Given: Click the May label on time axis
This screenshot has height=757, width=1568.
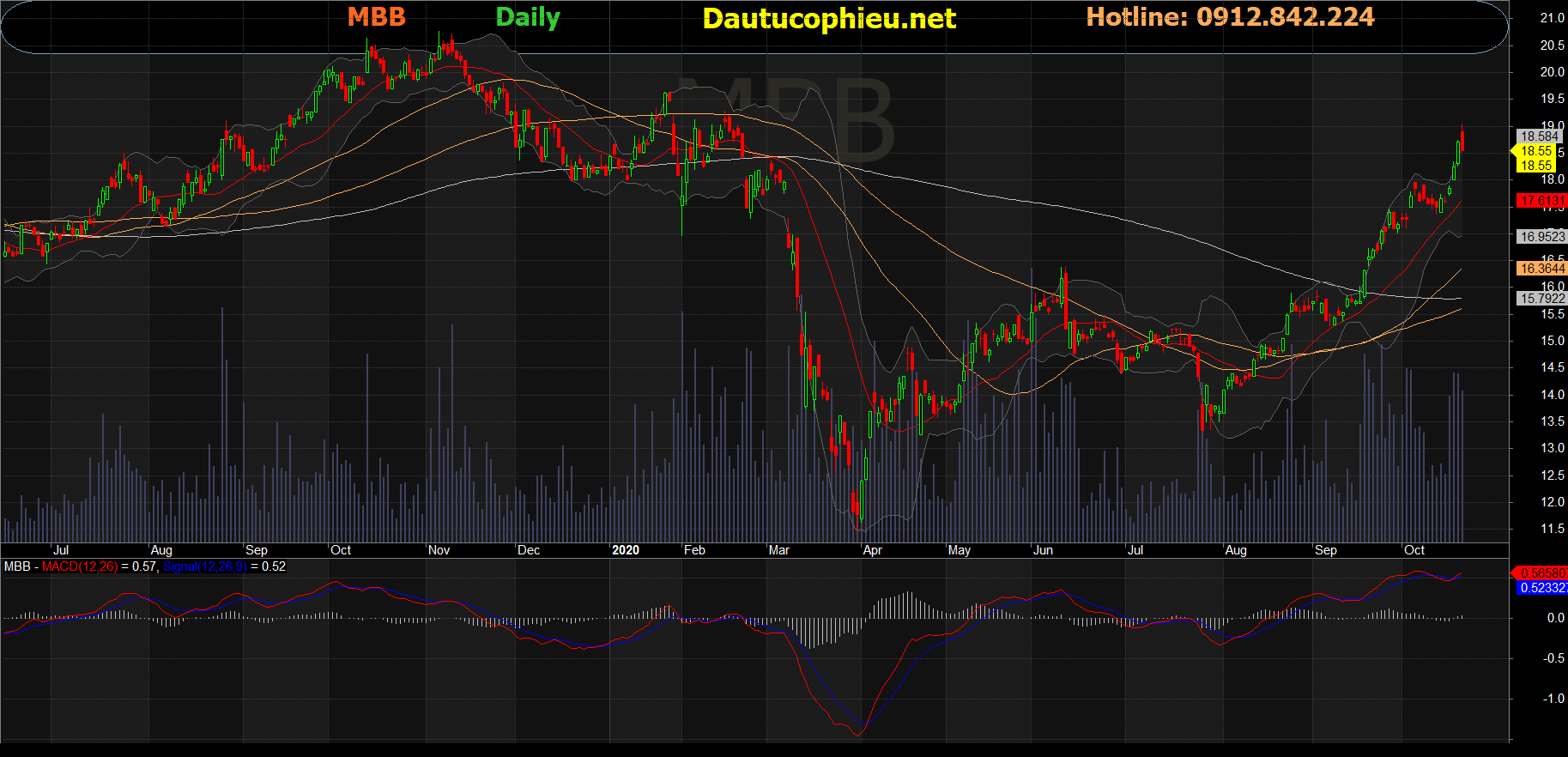Looking at the screenshot, I should pyautogui.click(x=960, y=550).
